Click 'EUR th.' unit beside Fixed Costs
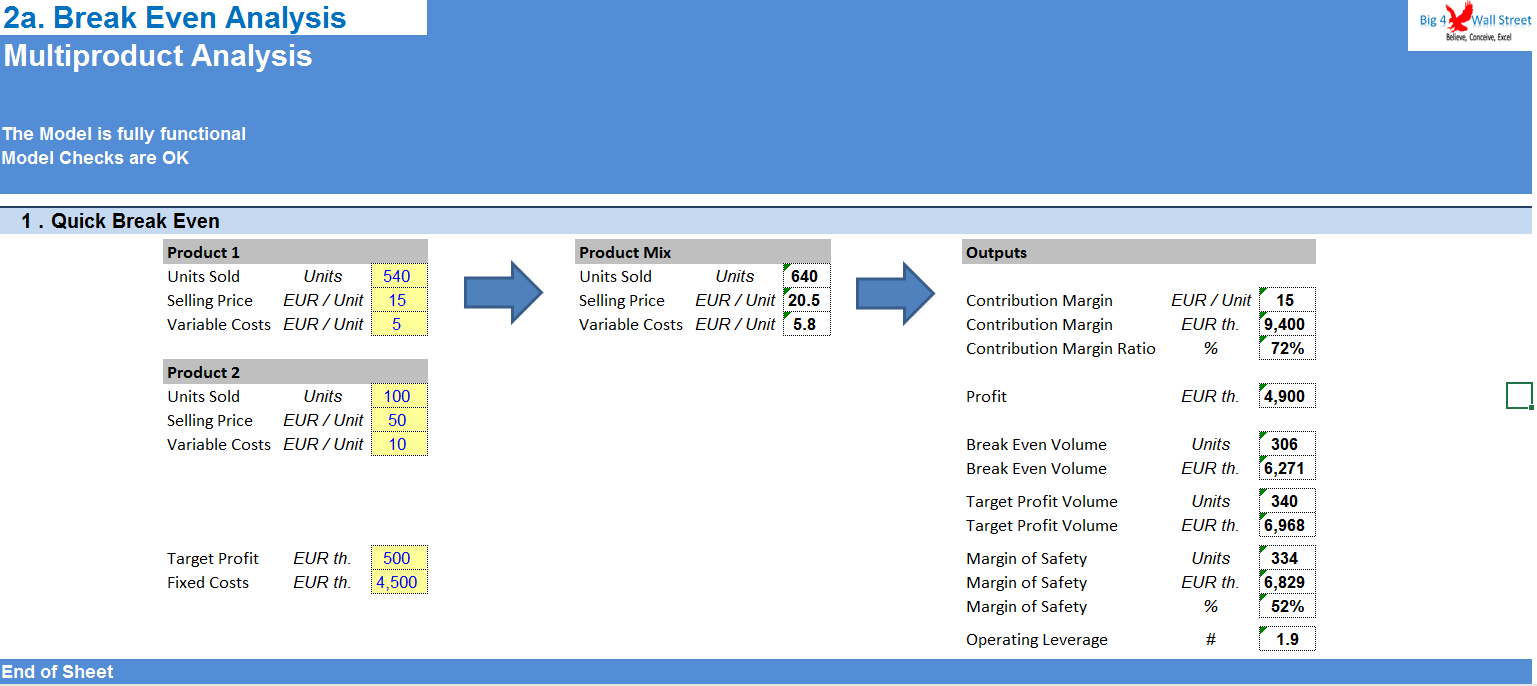 pos(322,582)
